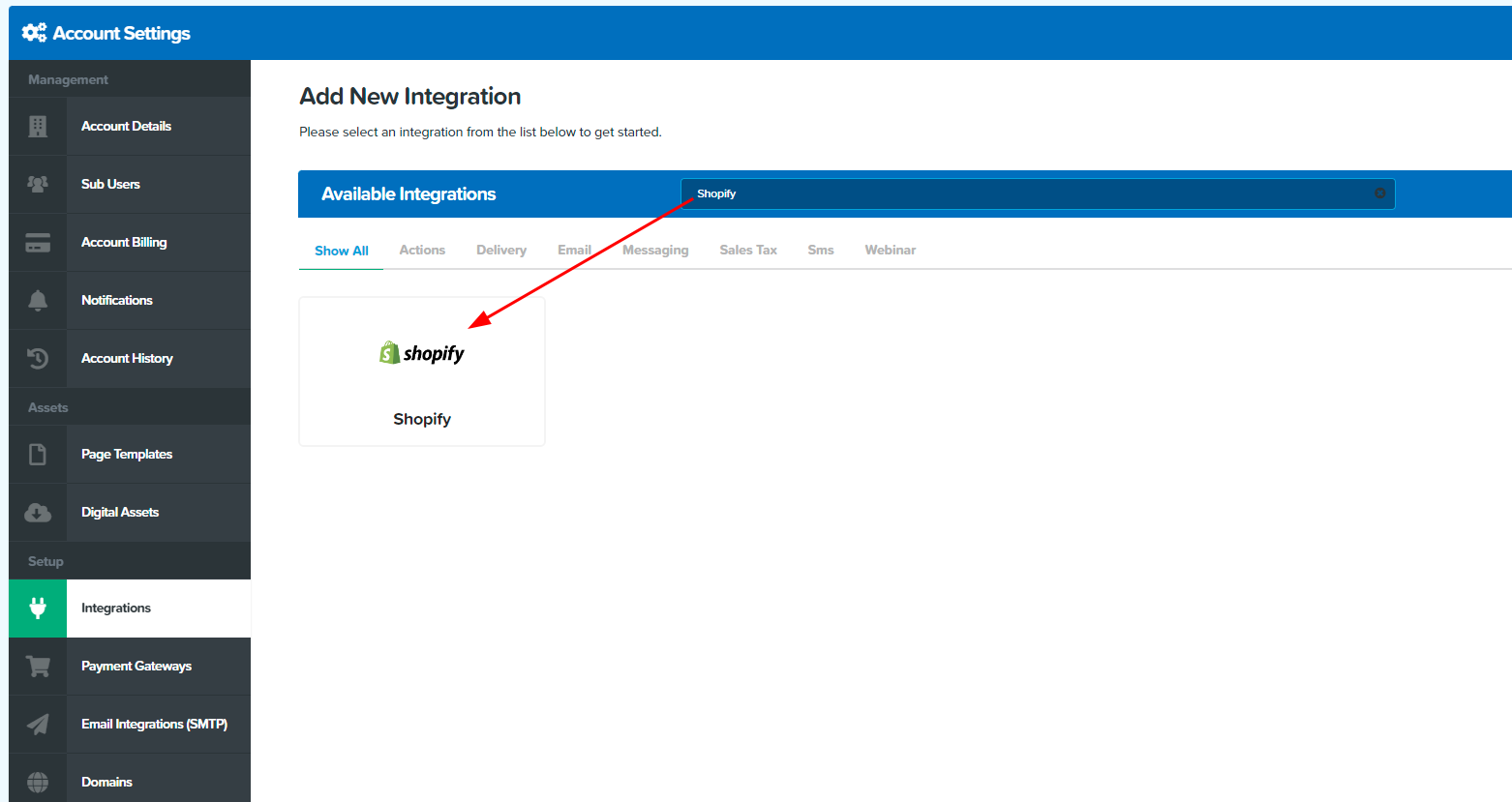Switch to the Messaging tab

655,250
